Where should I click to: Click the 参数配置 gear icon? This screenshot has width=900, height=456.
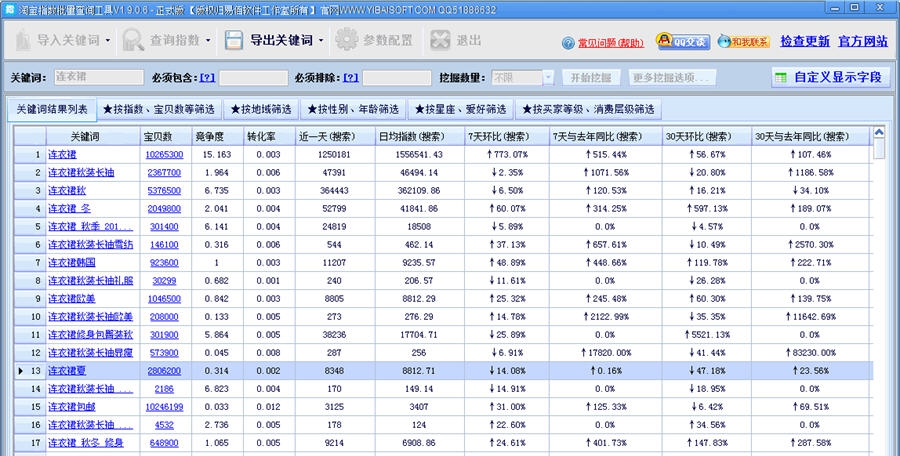pos(346,40)
